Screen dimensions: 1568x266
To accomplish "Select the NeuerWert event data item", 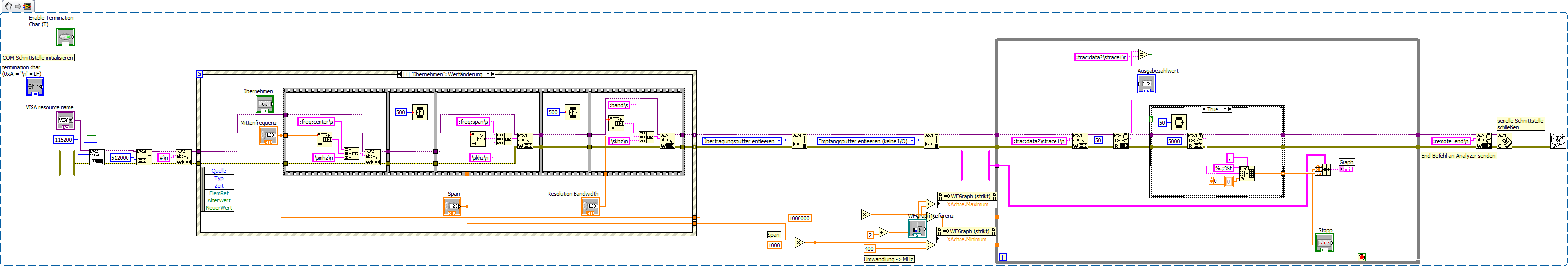I will (x=219, y=207).
